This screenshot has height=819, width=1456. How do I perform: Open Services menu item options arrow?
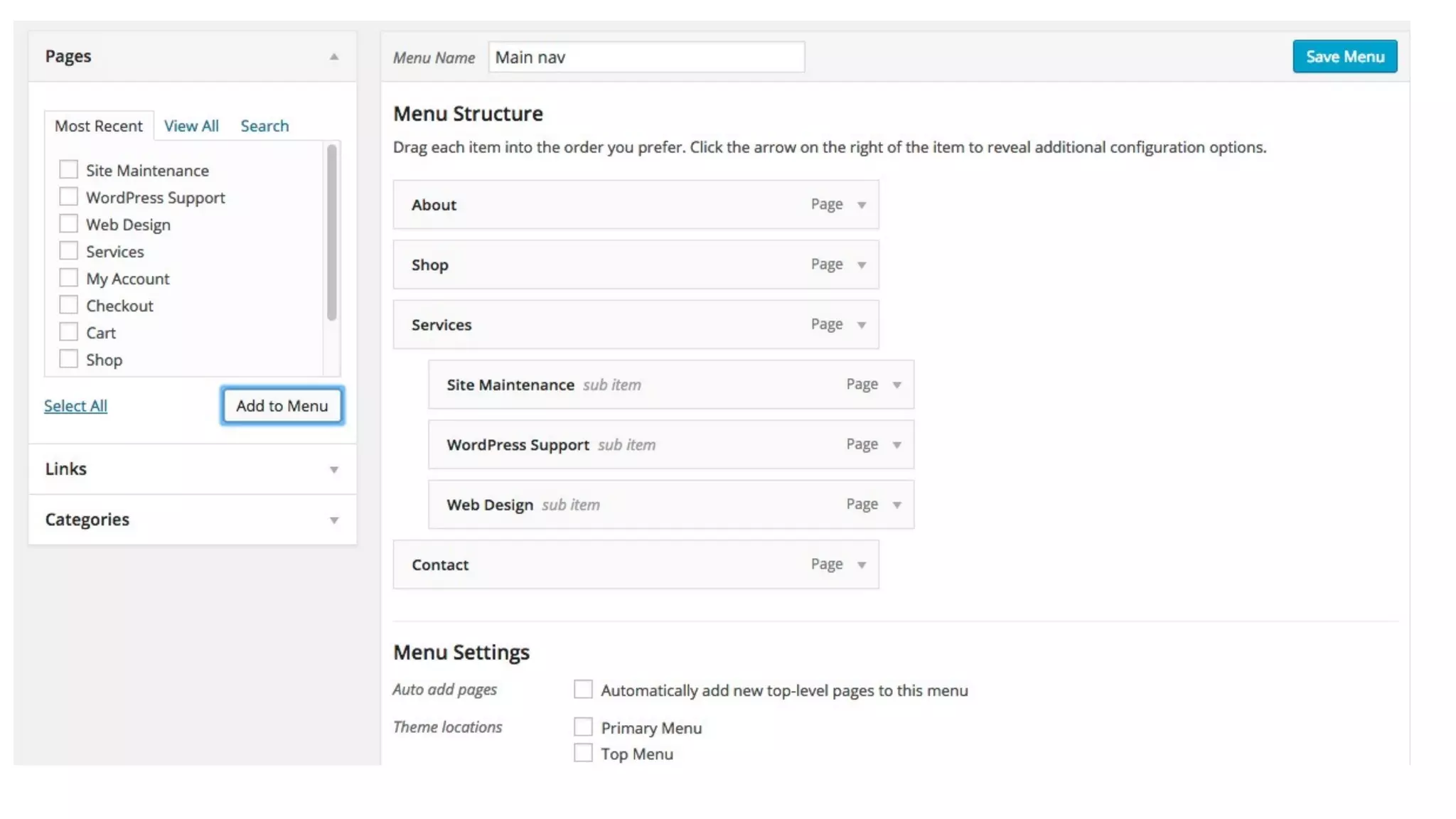click(x=862, y=325)
